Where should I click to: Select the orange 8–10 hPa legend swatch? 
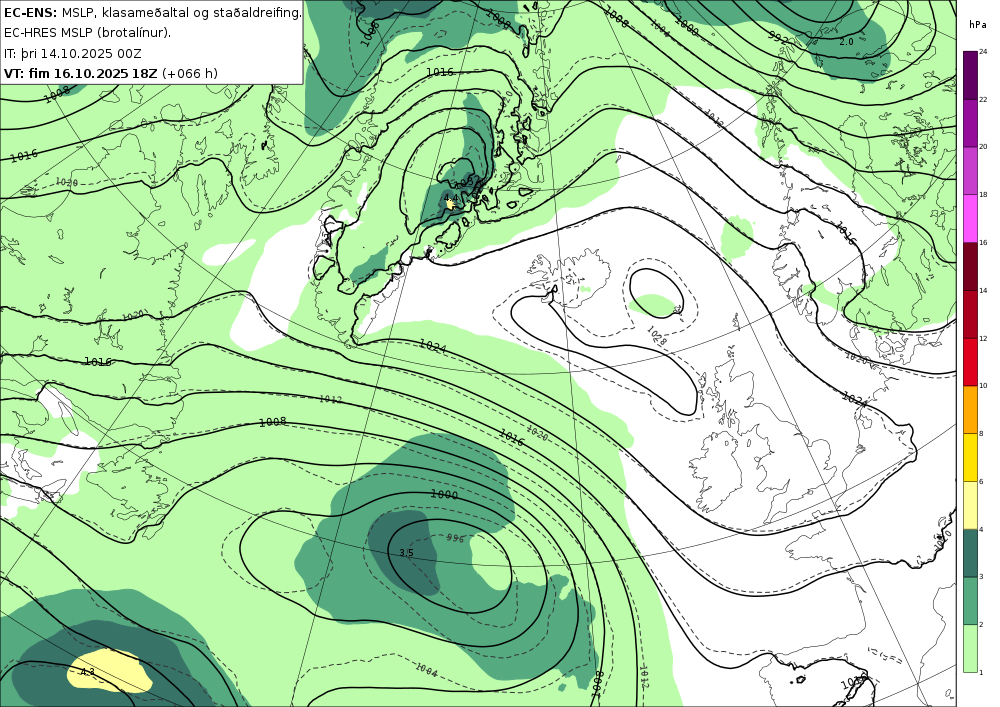(x=970, y=409)
